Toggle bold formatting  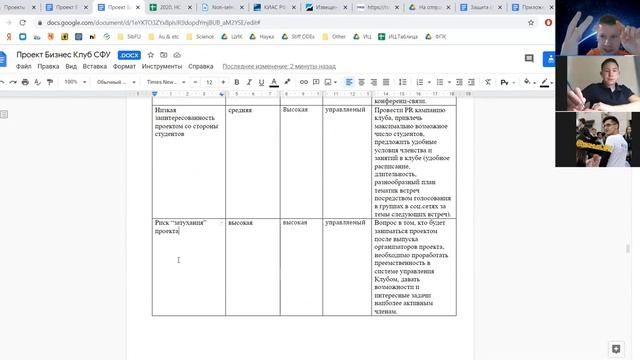coord(236,82)
